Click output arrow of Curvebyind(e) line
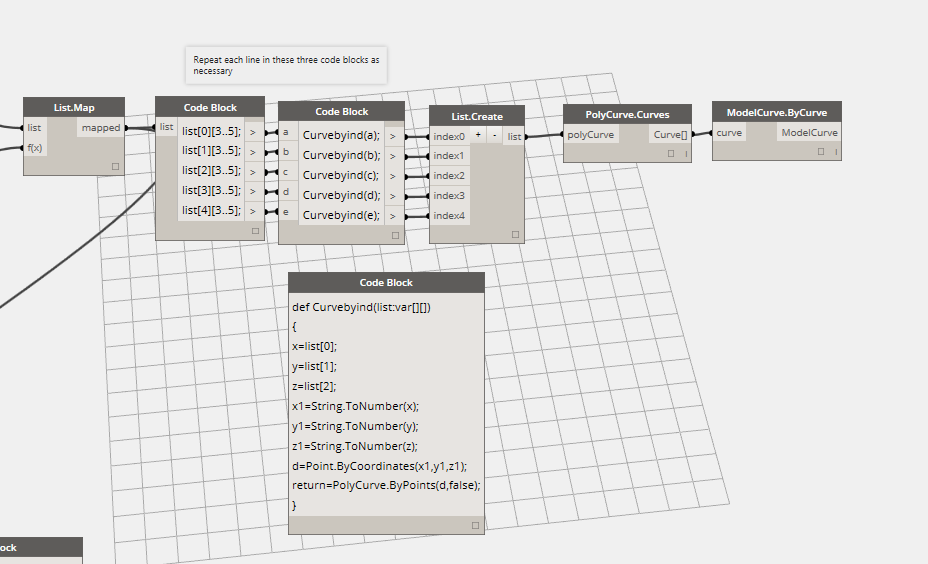The image size is (928, 564). pyautogui.click(x=393, y=216)
